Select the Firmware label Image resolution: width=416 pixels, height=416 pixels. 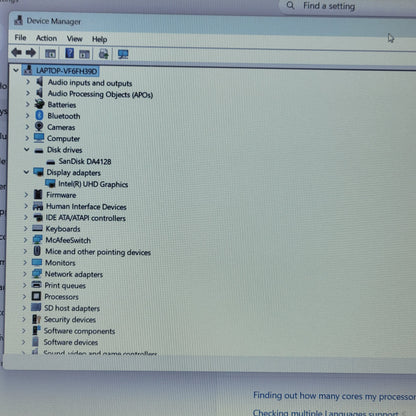coord(61,195)
